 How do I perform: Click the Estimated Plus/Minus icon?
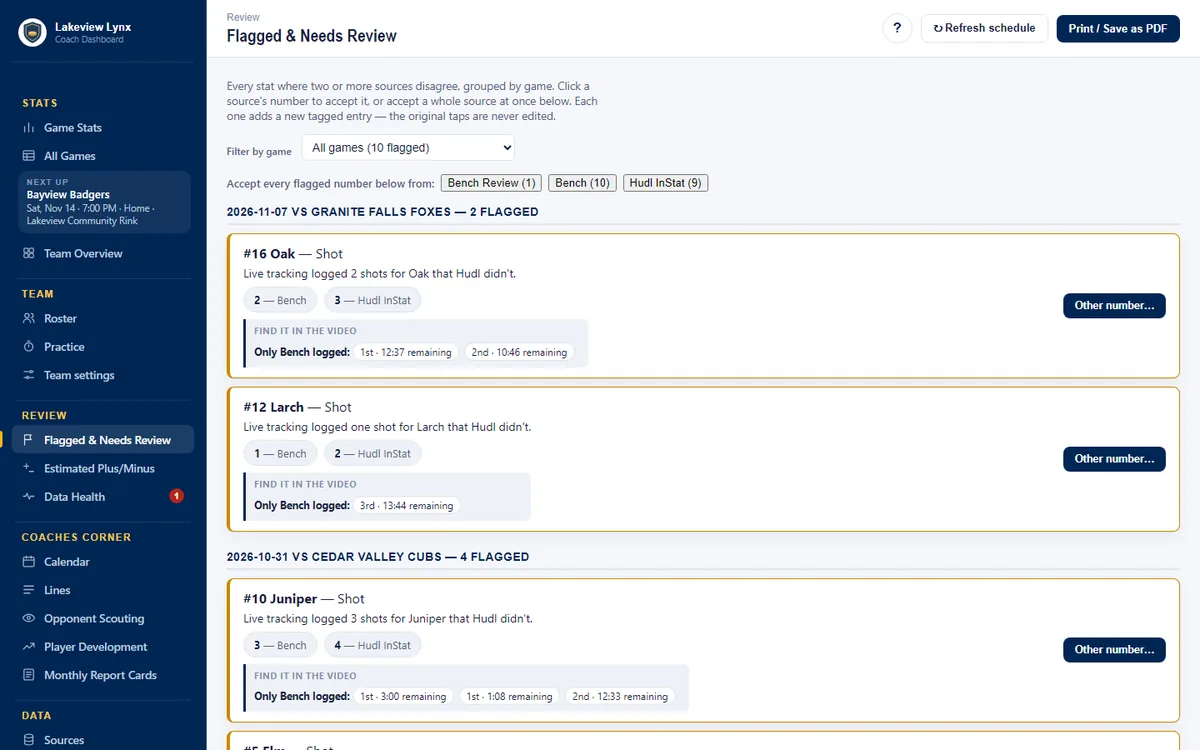tap(29, 469)
